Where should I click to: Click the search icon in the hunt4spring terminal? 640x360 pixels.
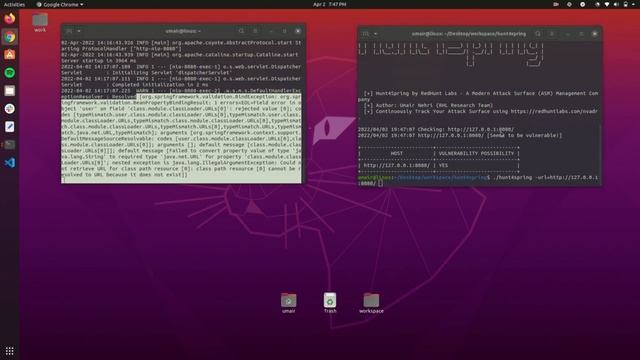(538, 34)
